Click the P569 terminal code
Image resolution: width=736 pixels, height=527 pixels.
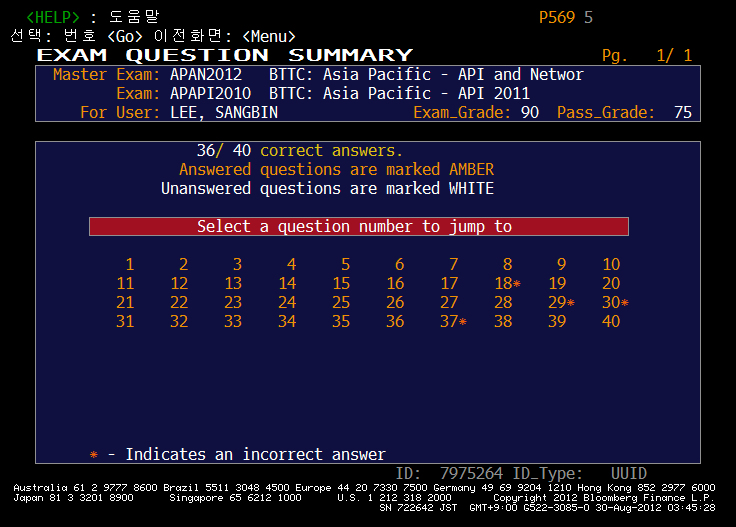(x=557, y=17)
